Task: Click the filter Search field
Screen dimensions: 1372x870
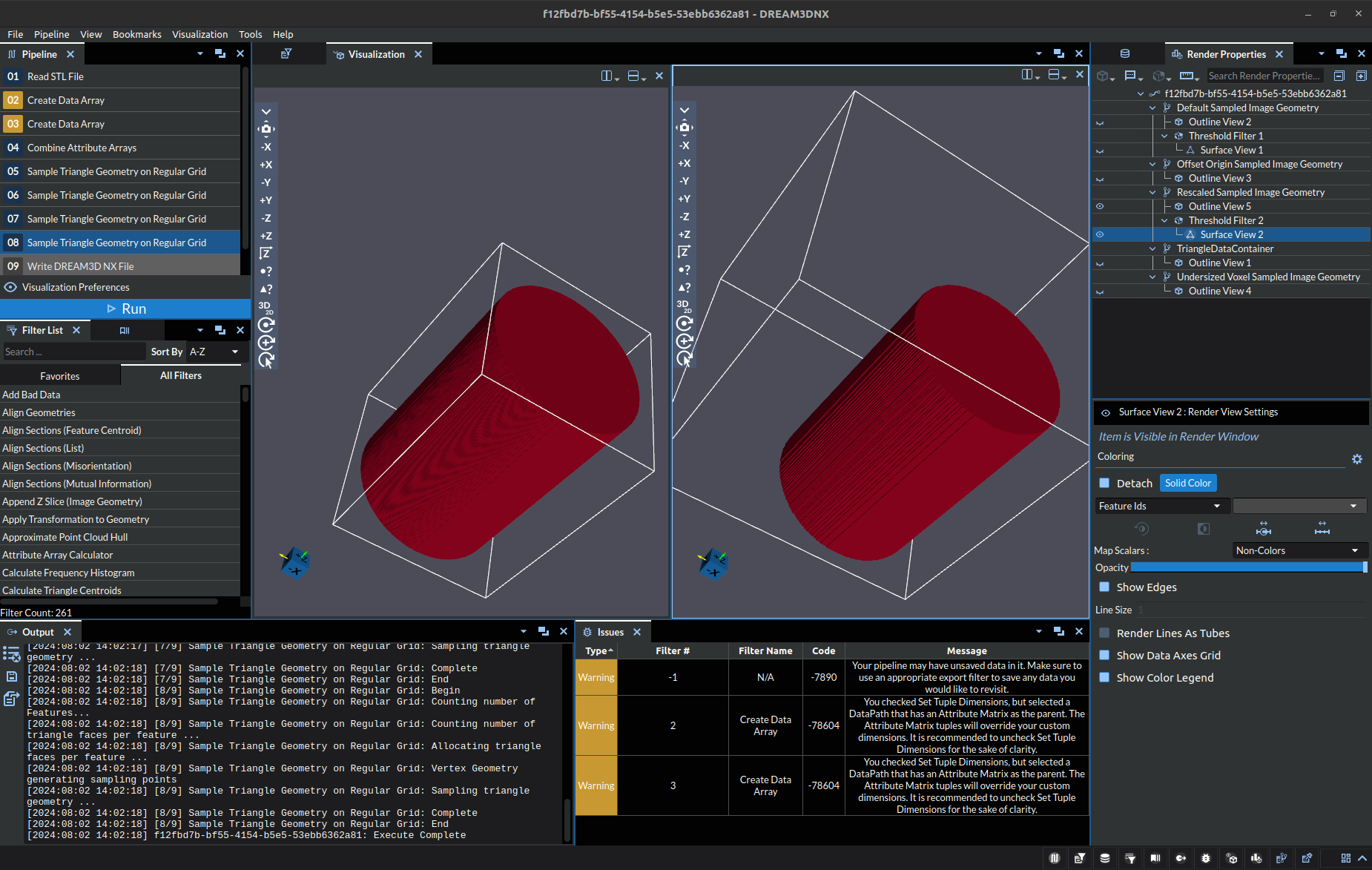Action: pos(72,351)
